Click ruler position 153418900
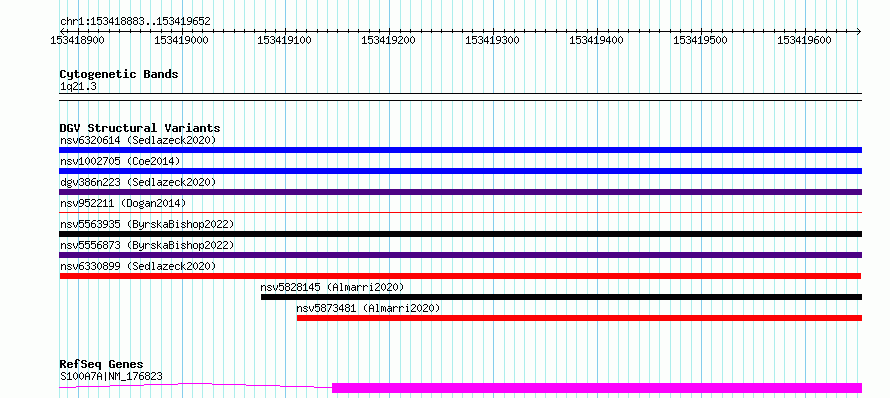 click(77, 40)
